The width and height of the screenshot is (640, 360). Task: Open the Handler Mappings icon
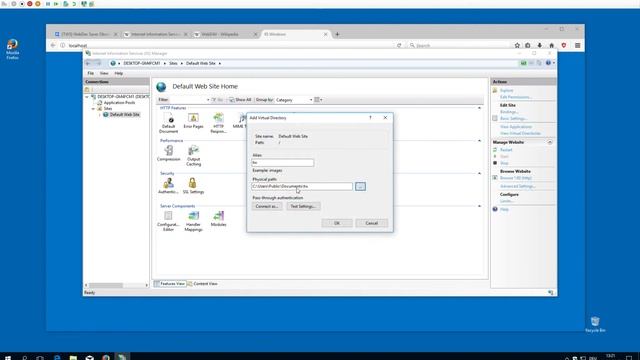193,221
